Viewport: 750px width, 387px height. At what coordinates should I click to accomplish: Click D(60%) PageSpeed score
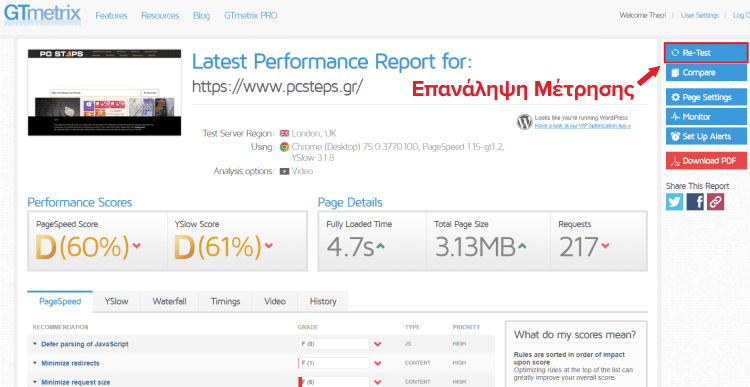pos(83,247)
